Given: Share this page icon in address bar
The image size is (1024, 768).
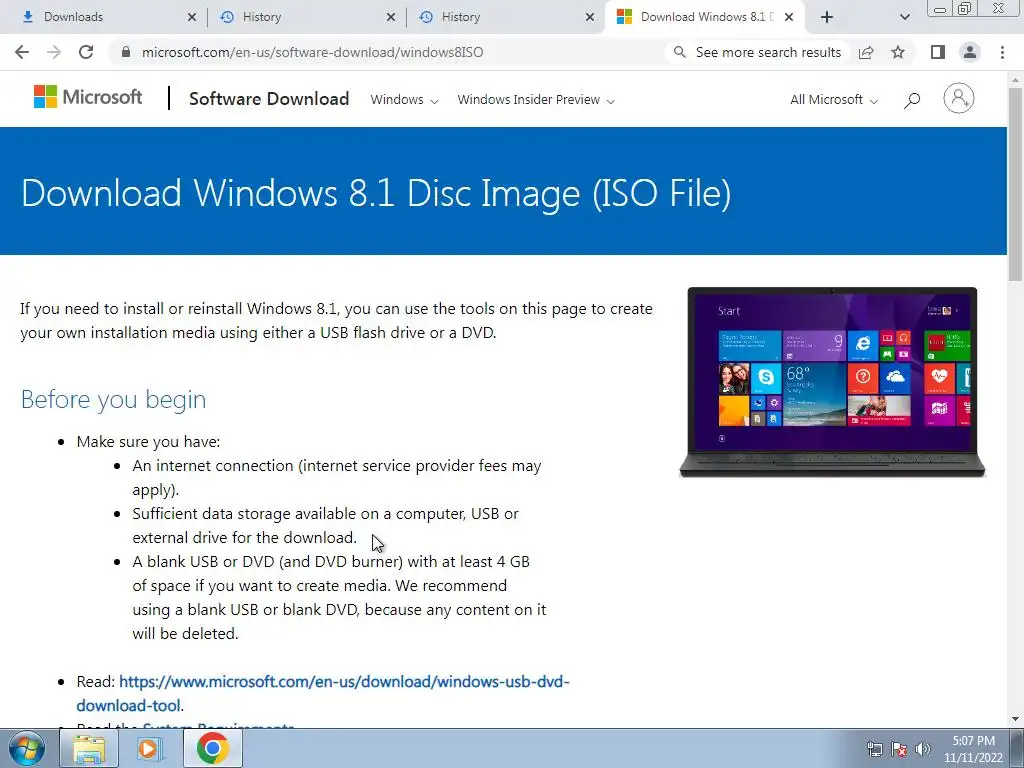Looking at the screenshot, I should 866,52.
